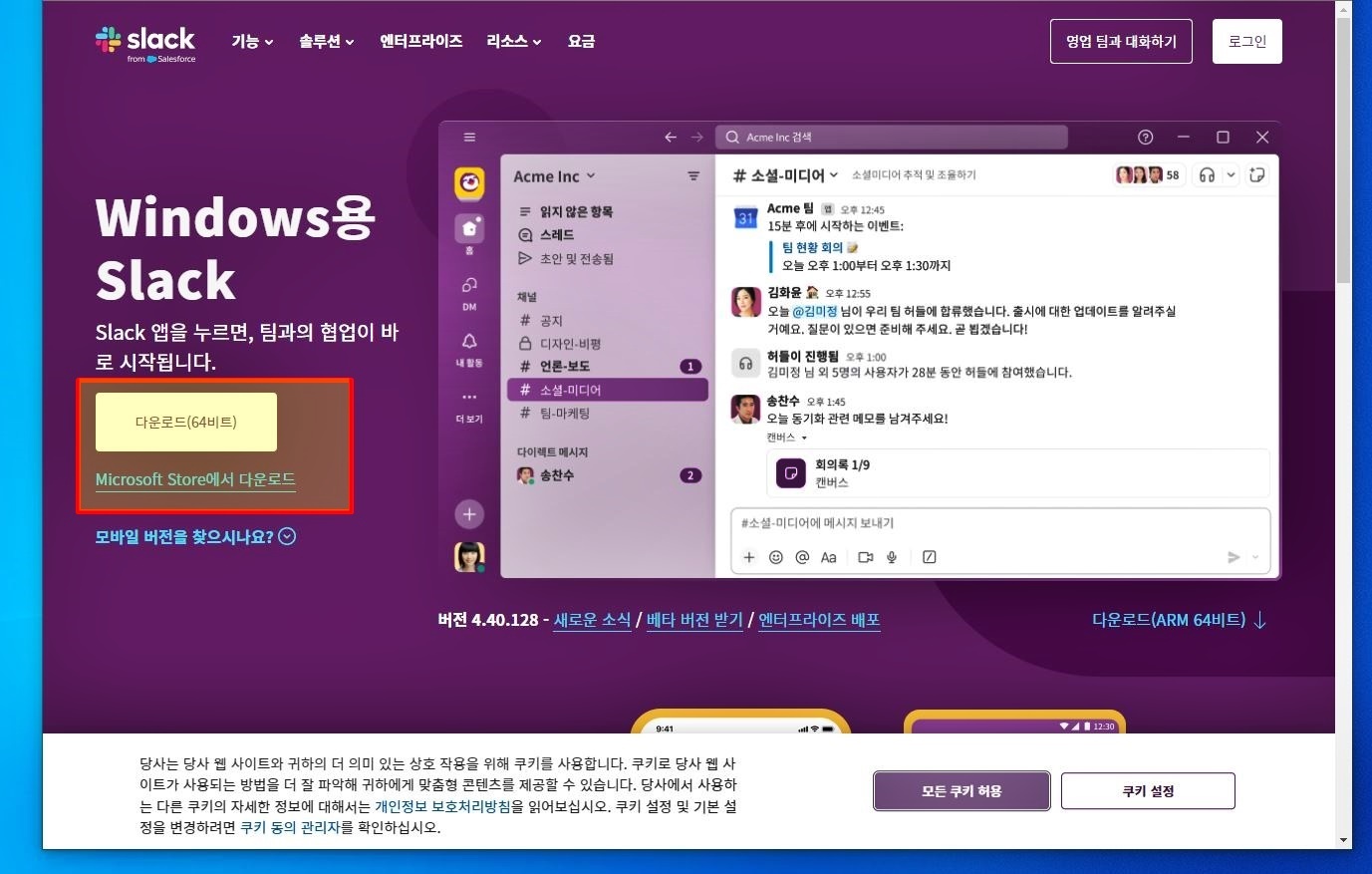This screenshot has width=1372, height=874.
Task: Open the 회의록 1/9 canvas attachment
Action: (1017, 473)
